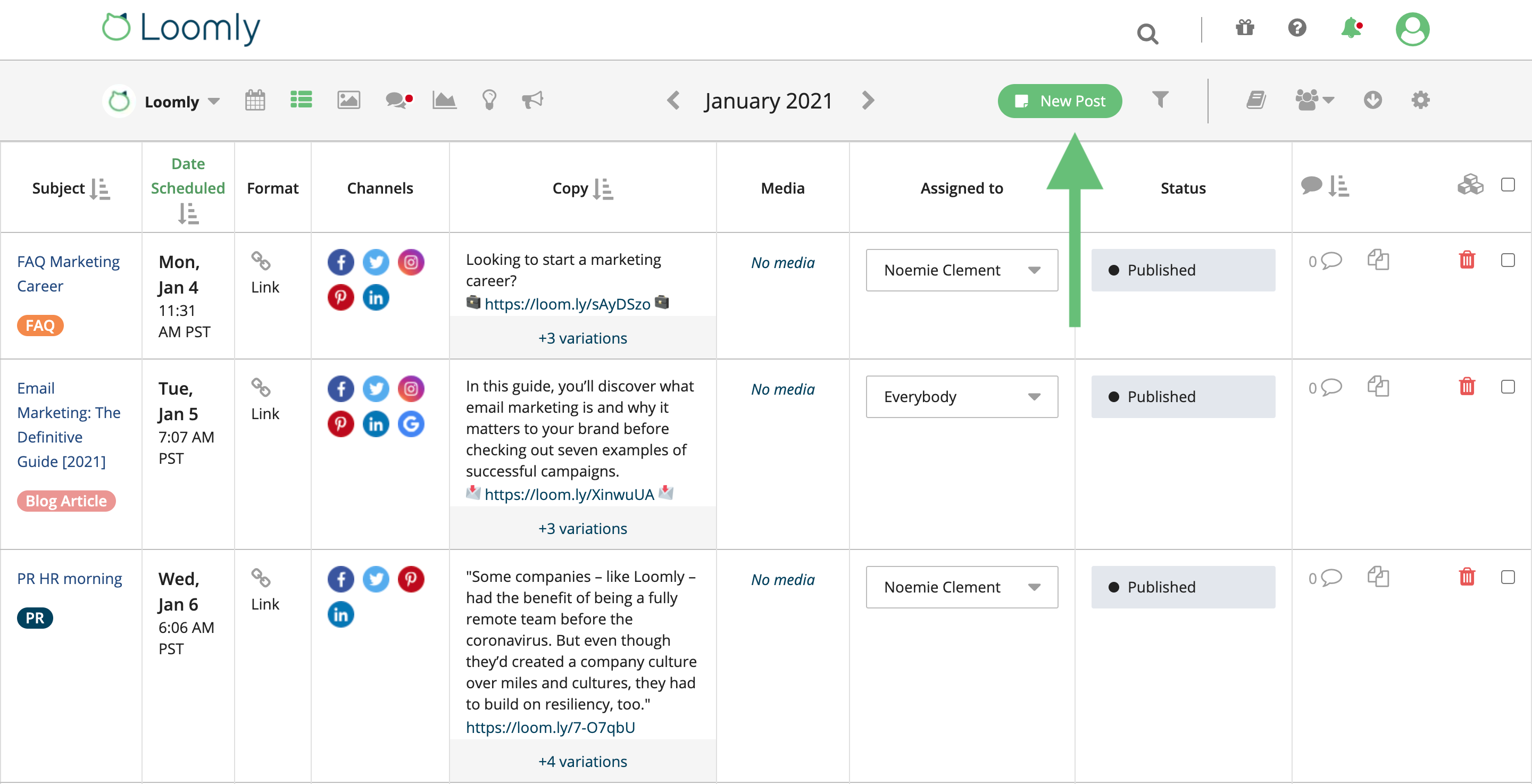Screen dimensions: 1532x784
Task: View the analytics chart
Action: coord(444,100)
